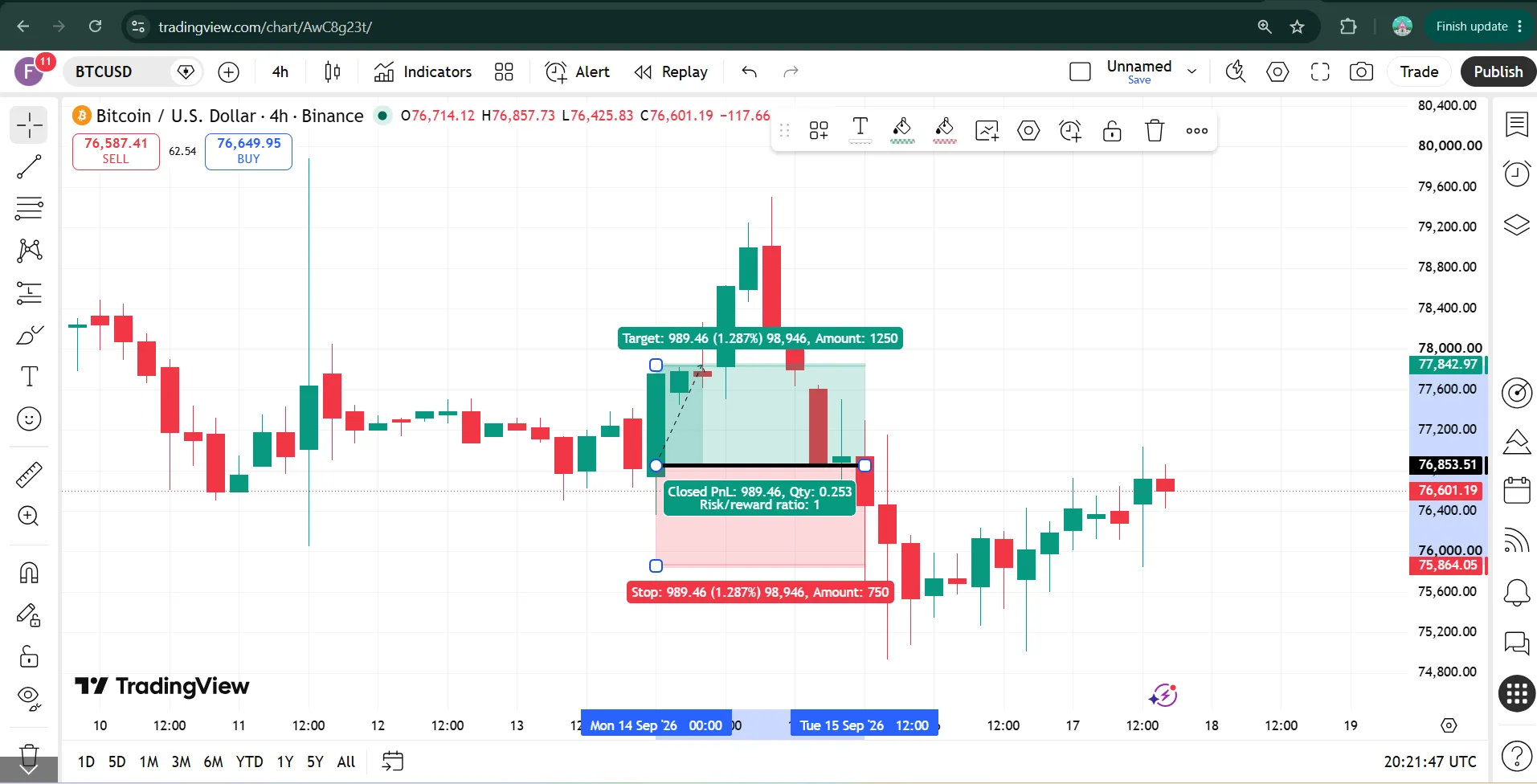The height and width of the screenshot is (784, 1537).
Task: Open the emoji and icons tool
Action: click(29, 419)
